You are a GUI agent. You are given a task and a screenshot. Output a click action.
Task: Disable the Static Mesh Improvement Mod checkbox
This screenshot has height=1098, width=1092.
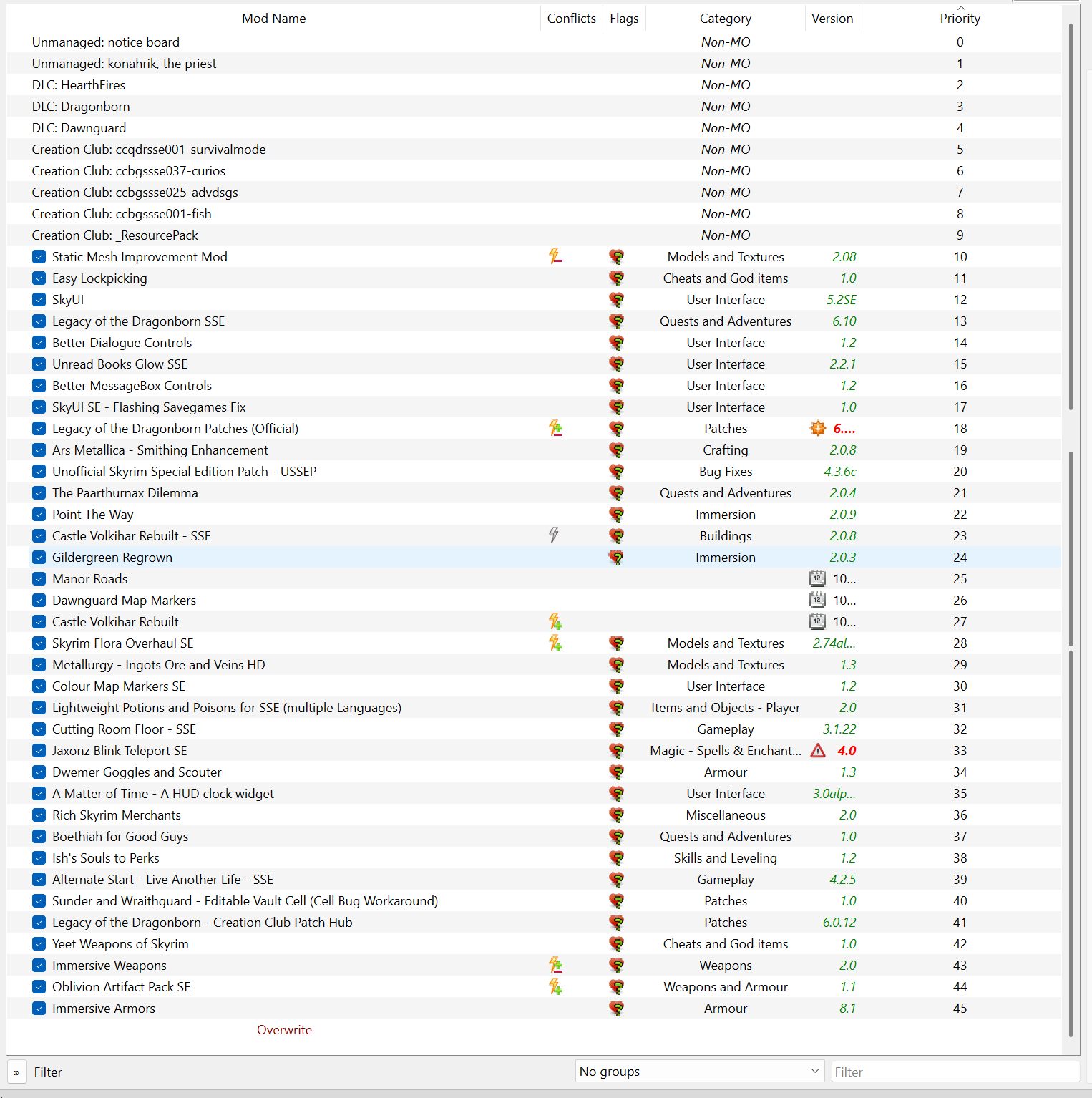[39, 256]
